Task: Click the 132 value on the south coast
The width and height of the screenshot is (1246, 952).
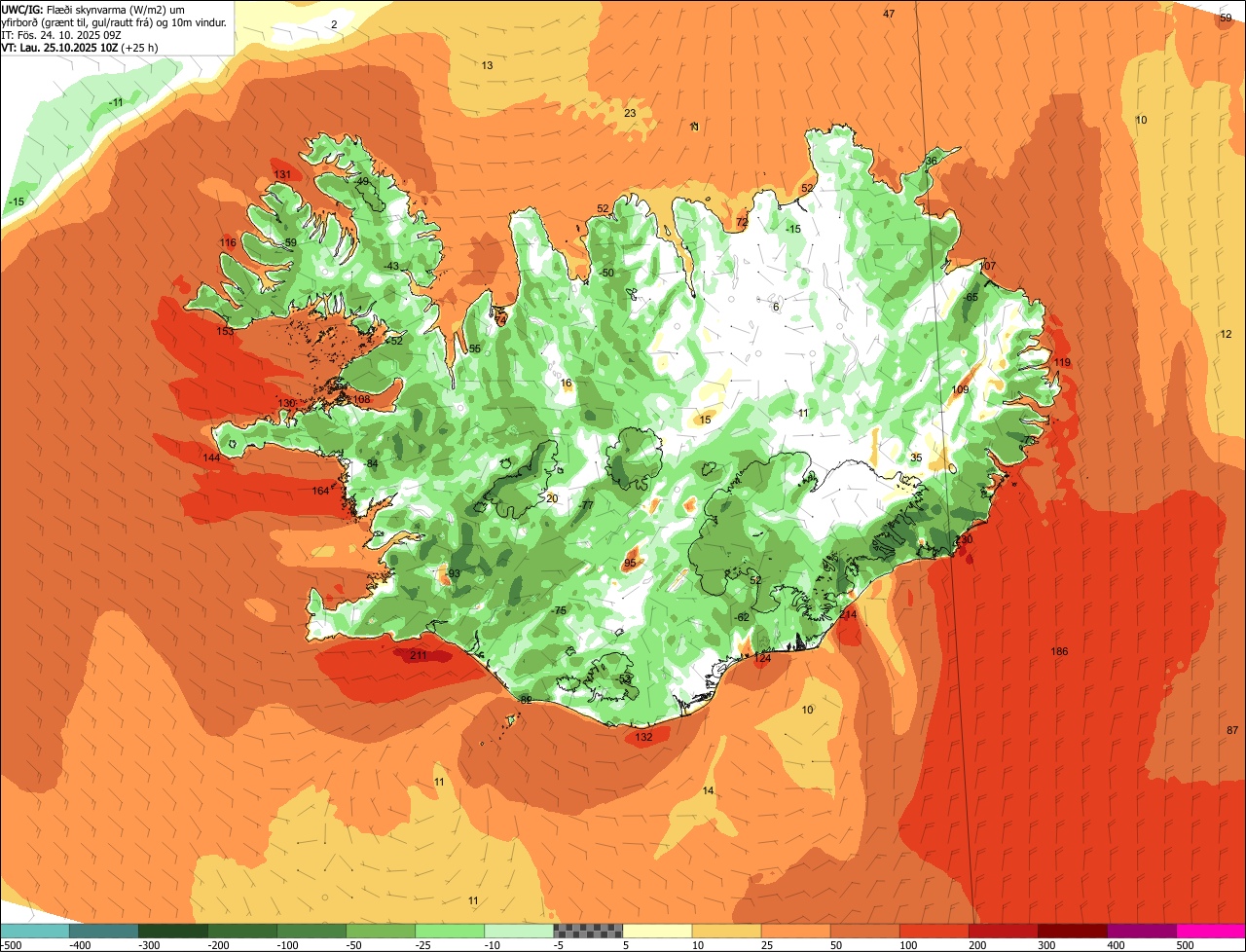Action: (x=643, y=737)
